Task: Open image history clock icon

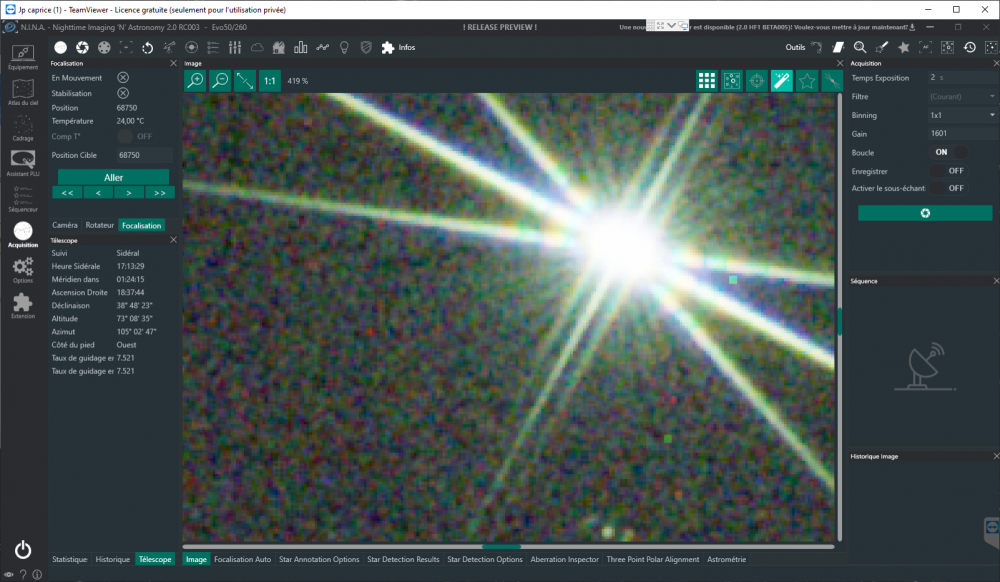Action: pyautogui.click(x=969, y=47)
